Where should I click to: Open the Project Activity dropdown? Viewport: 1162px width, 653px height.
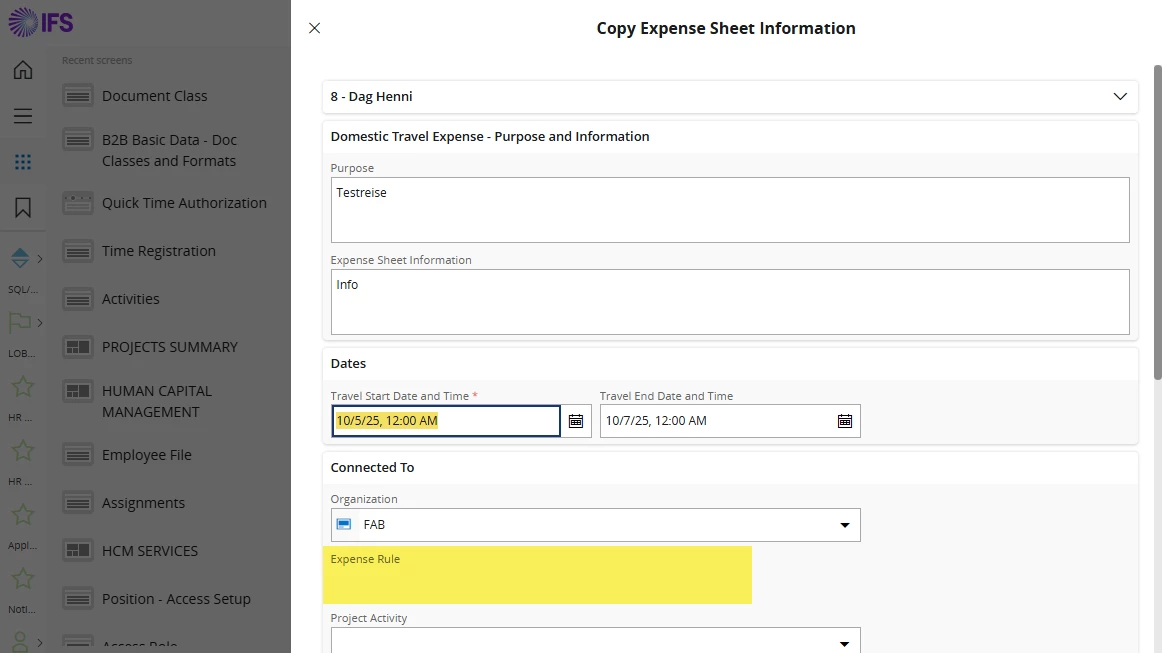(844, 642)
